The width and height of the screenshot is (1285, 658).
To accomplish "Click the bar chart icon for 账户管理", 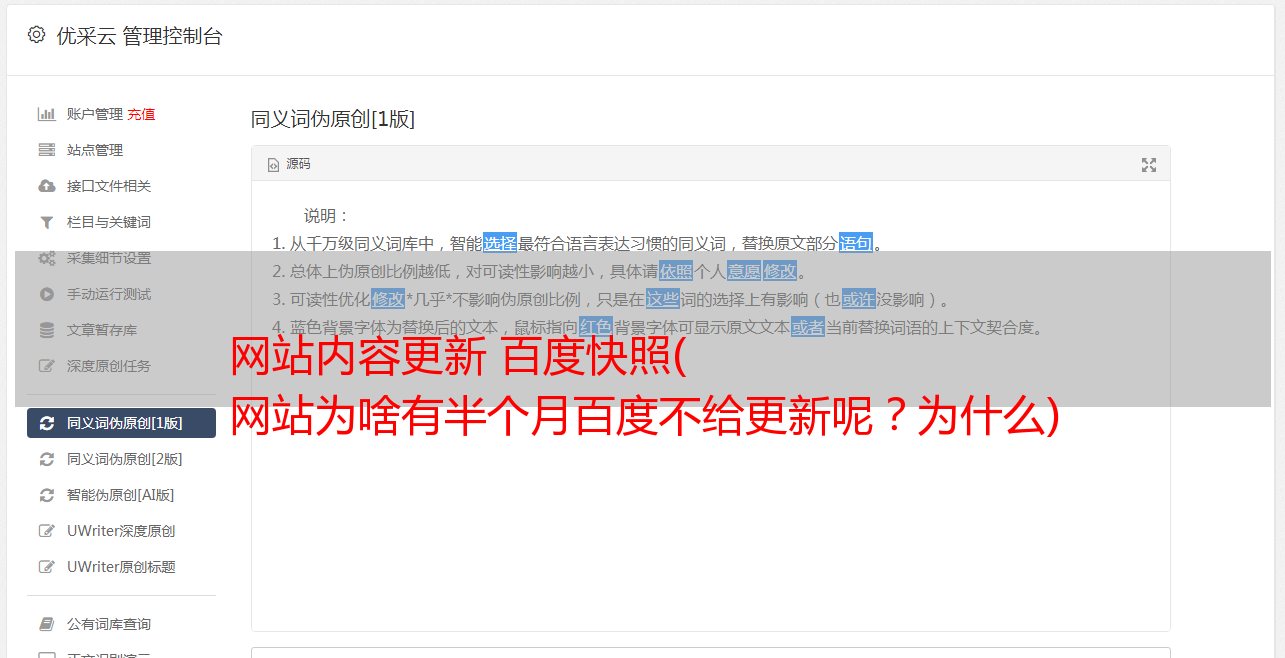I will tap(46, 114).
